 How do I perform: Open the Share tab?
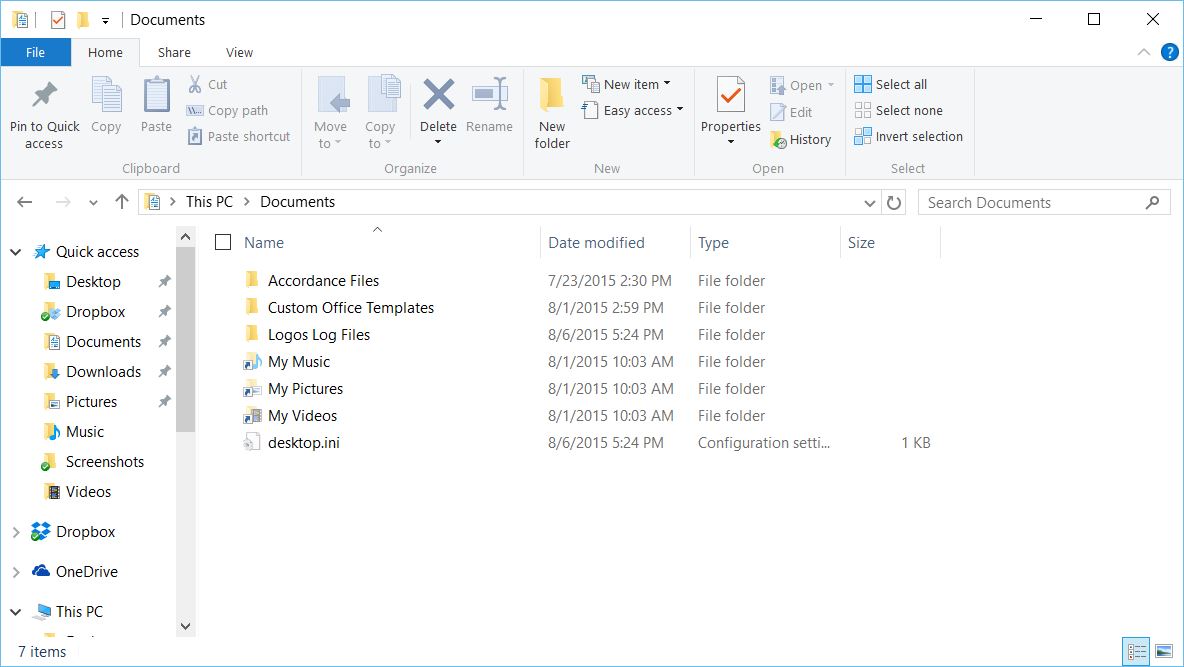point(173,52)
